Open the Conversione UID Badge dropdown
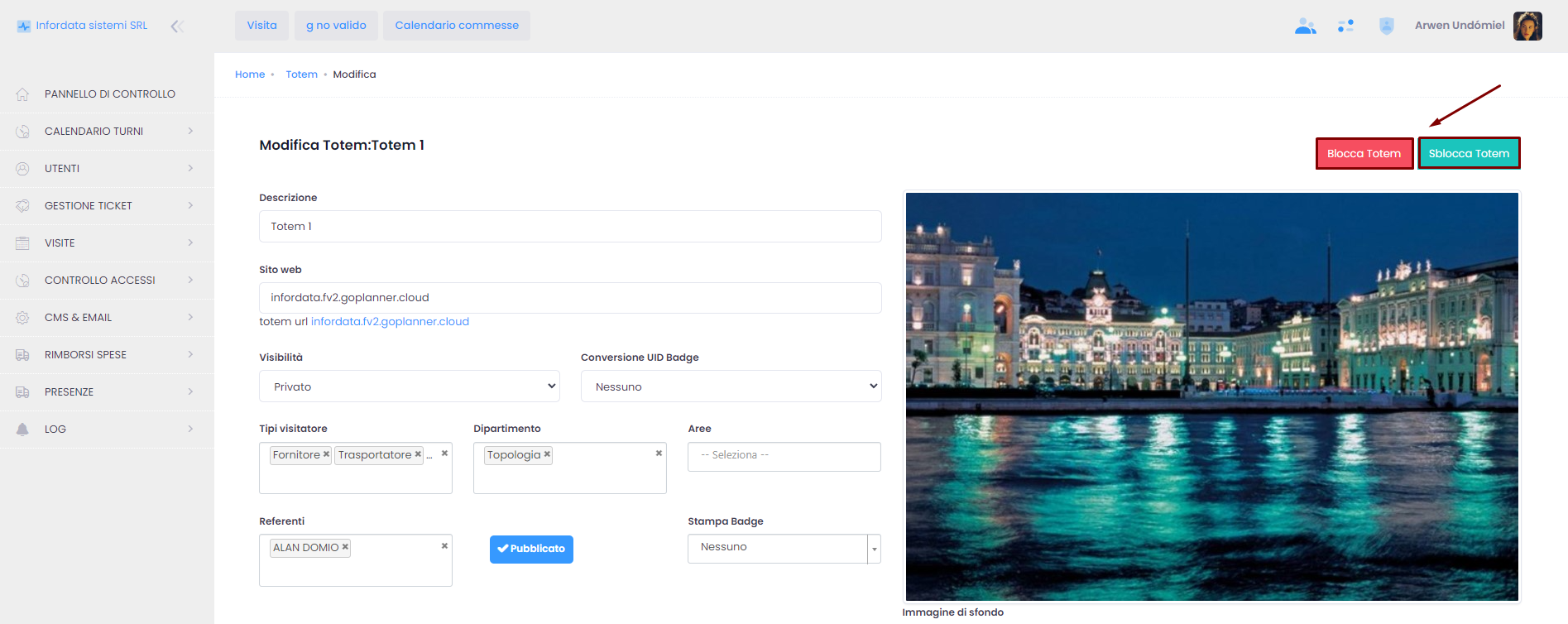1568x624 pixels. tap(731, 386)
